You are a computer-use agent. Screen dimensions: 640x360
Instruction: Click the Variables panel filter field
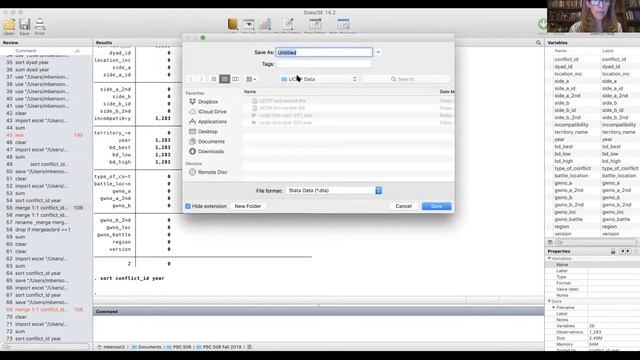596,242
